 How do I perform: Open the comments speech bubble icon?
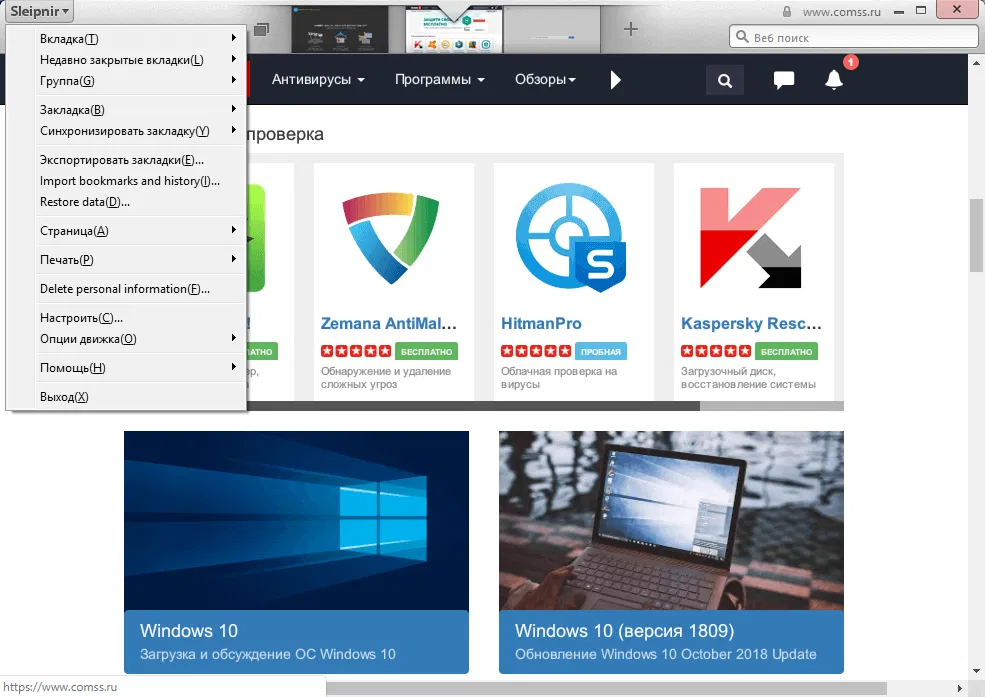[783, 80]
